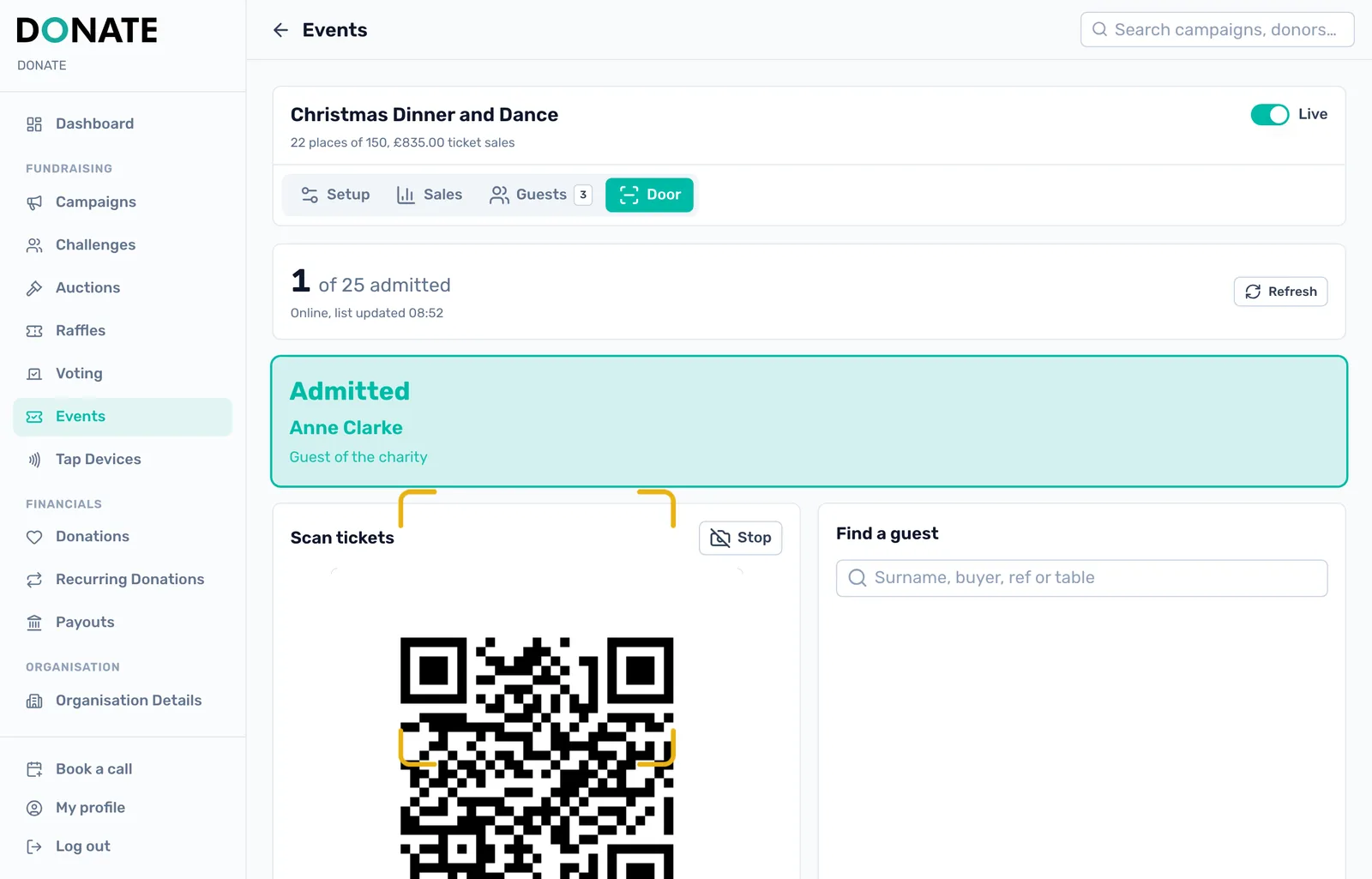Click the Campaigns megaphone icon

pos(34,202)
